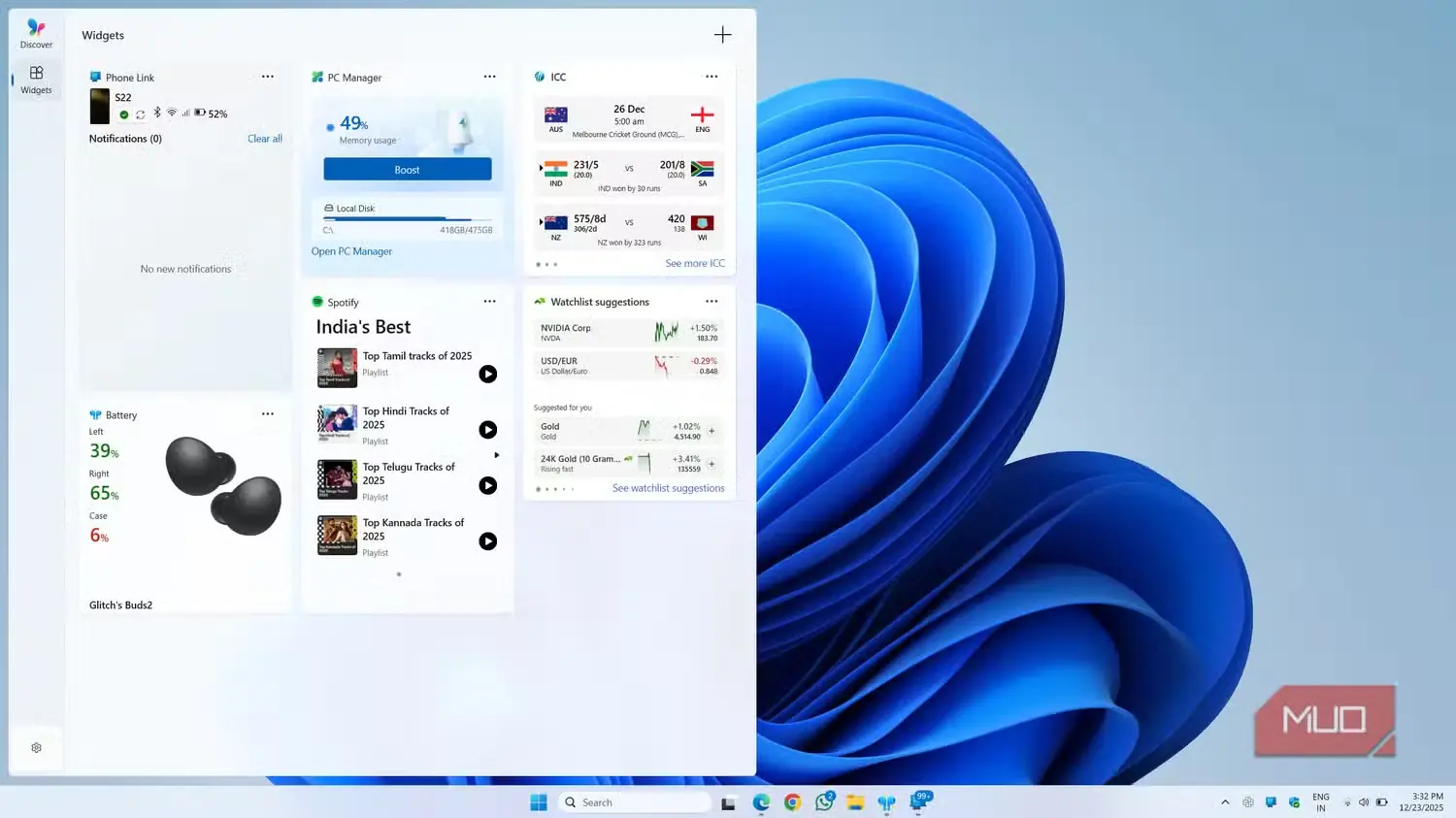Viewport: 1456px width, 818px height.
Task: Open Phone Link widget options menu
Action: [x=267, y=77]
